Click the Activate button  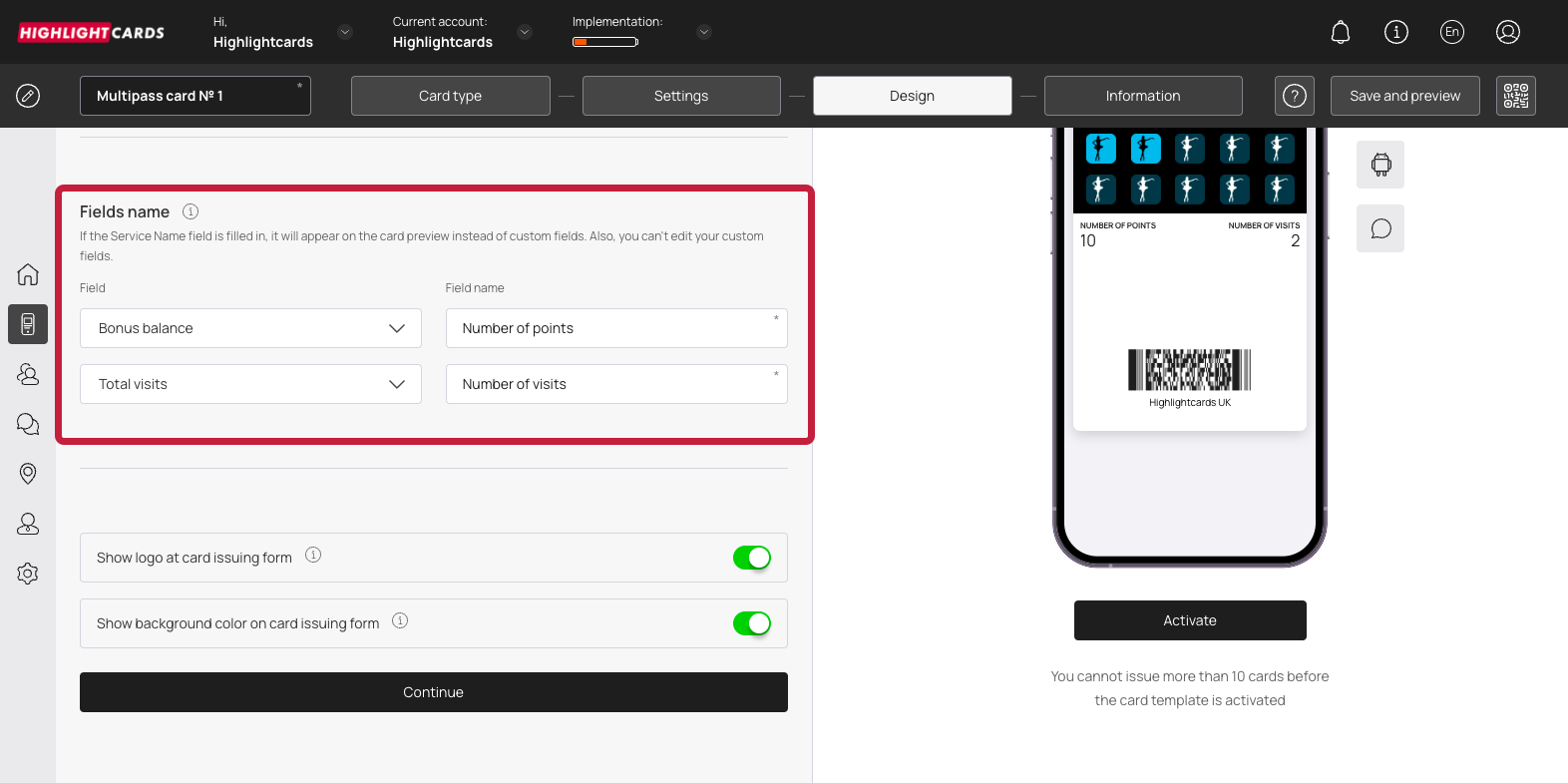tap(1189, 620)
